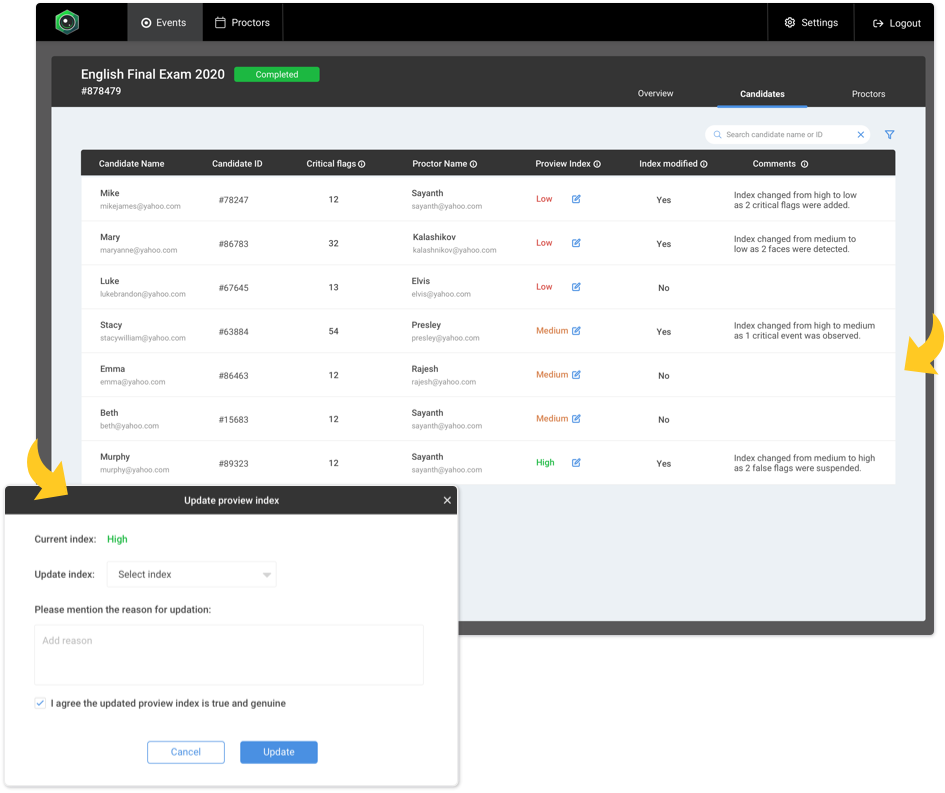Image resolution: width=945 pixels, height=793 pixels.
Task: View the Index modified info icon
Action: (706, 163)
